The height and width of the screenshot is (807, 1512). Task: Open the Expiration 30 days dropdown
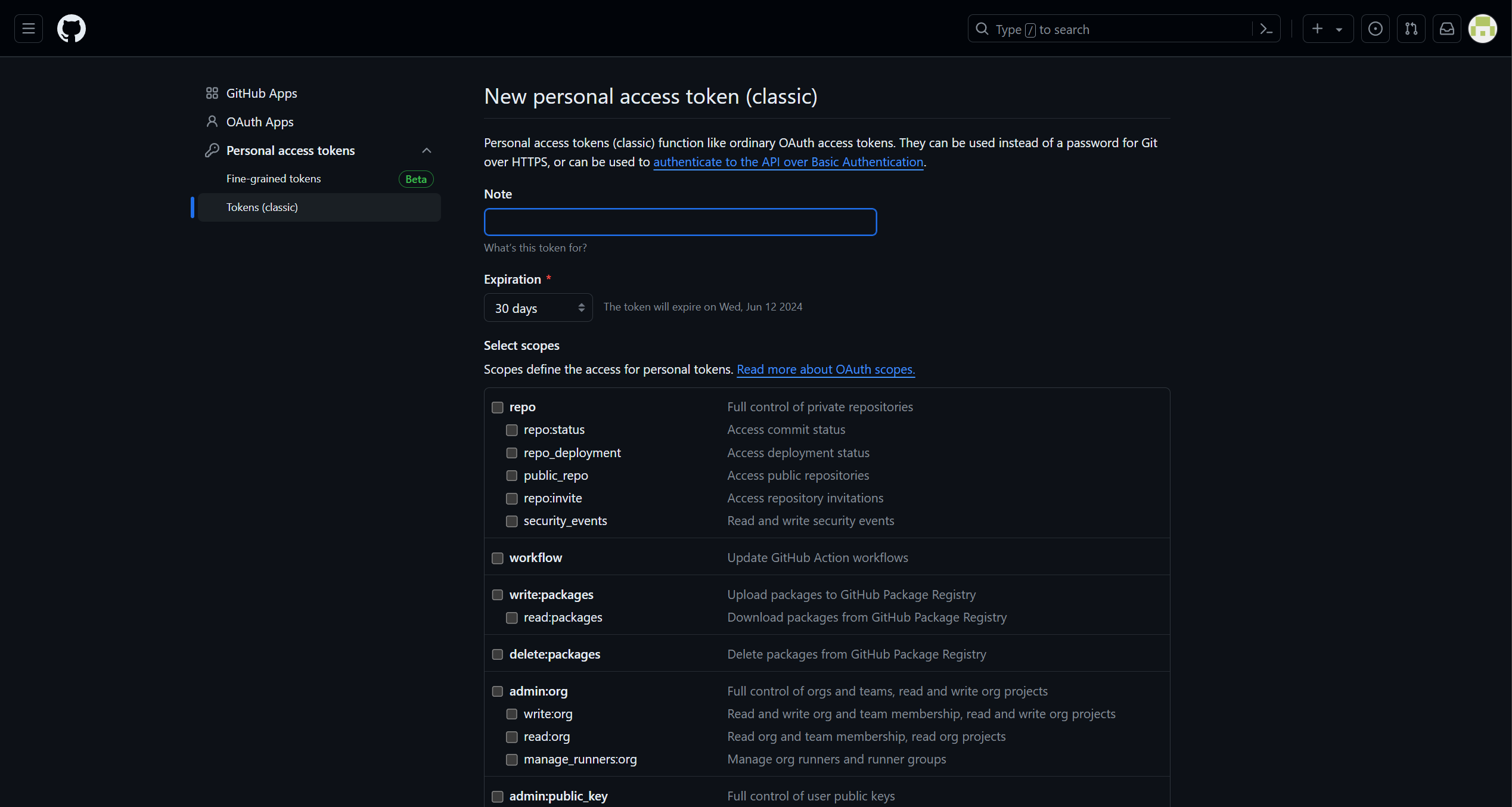coord(538,308)
